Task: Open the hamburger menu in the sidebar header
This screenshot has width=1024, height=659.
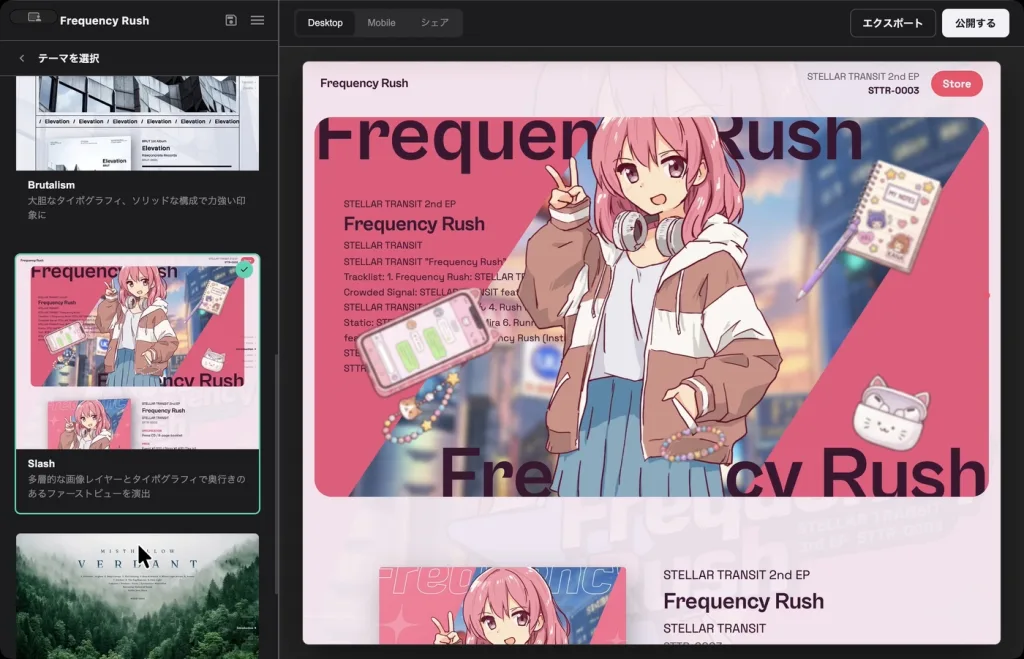Action: point(257,20)
